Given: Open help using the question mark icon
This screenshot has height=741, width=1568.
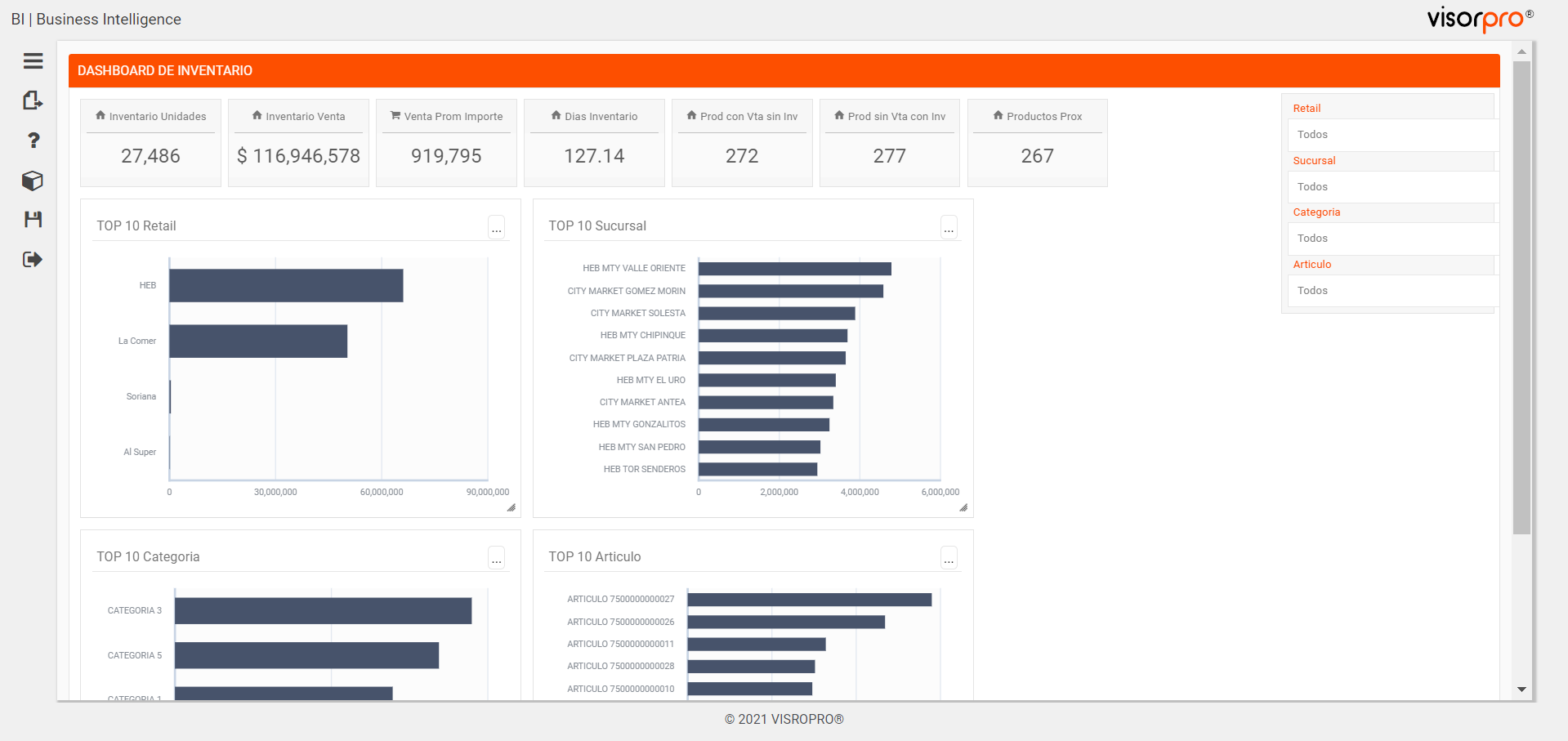Looking at the screenshot, I should [33, 141].
